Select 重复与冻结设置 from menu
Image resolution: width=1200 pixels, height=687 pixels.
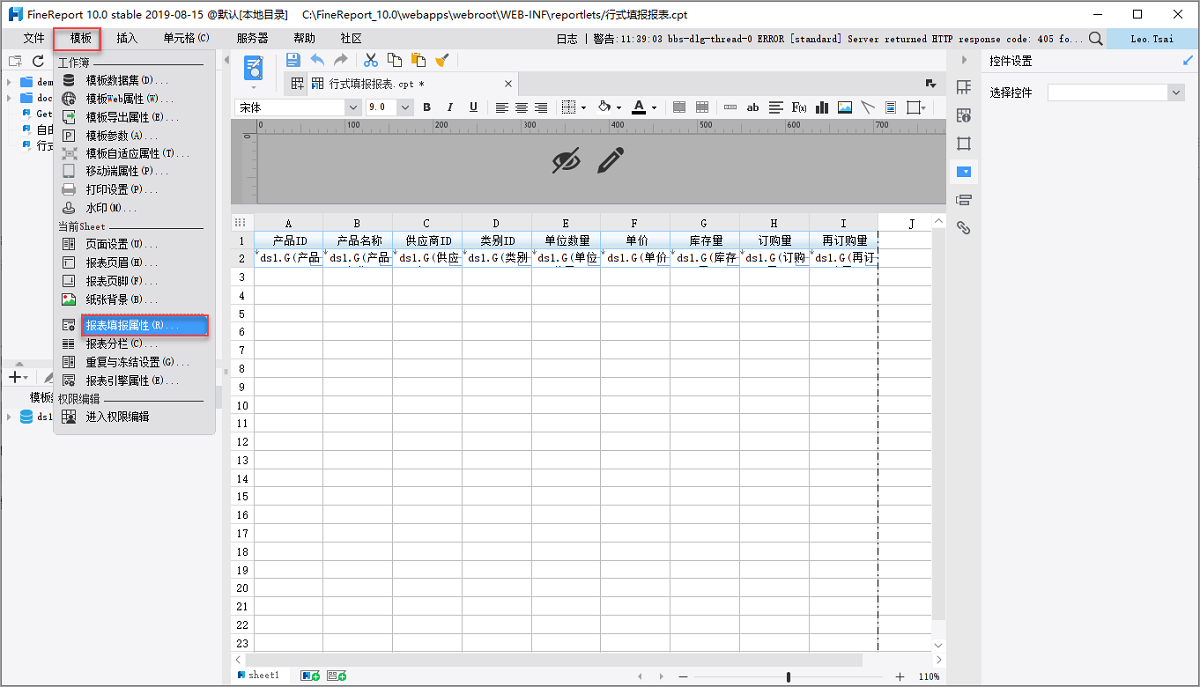click(134, 362)
